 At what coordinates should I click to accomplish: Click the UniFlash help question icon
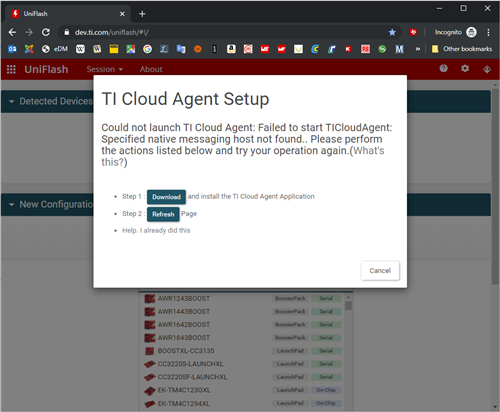[443, 69]
